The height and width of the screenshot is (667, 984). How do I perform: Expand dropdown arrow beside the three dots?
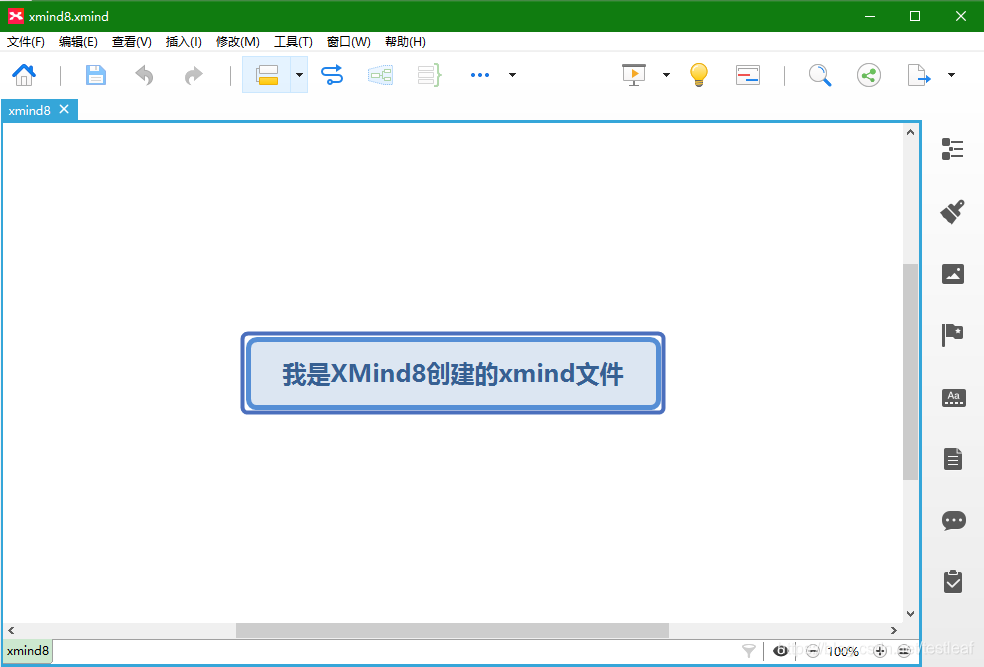pos(512,75)
